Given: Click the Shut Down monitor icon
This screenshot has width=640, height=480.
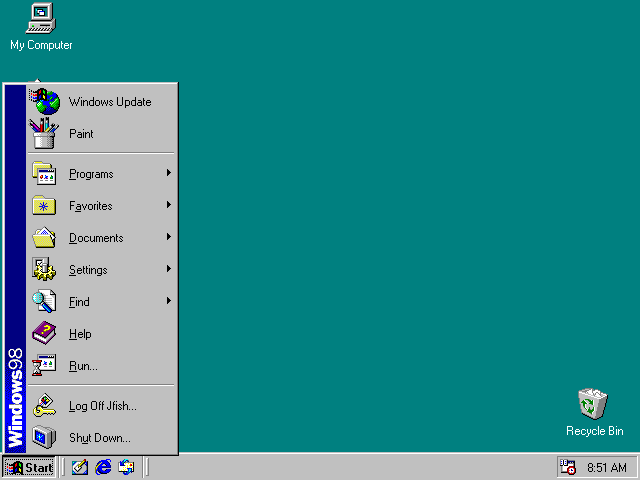Looking at the screenshot, I should pos(44,437).
